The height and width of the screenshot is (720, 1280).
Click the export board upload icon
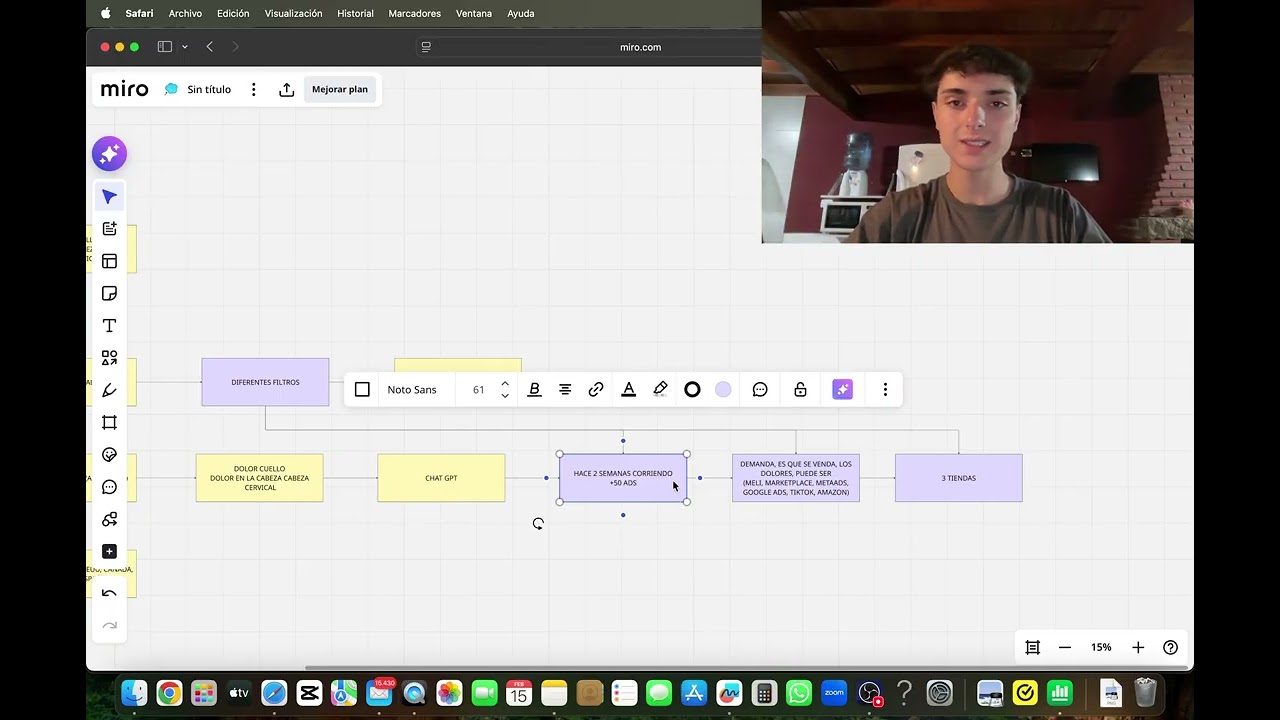(x=286, y=89)
